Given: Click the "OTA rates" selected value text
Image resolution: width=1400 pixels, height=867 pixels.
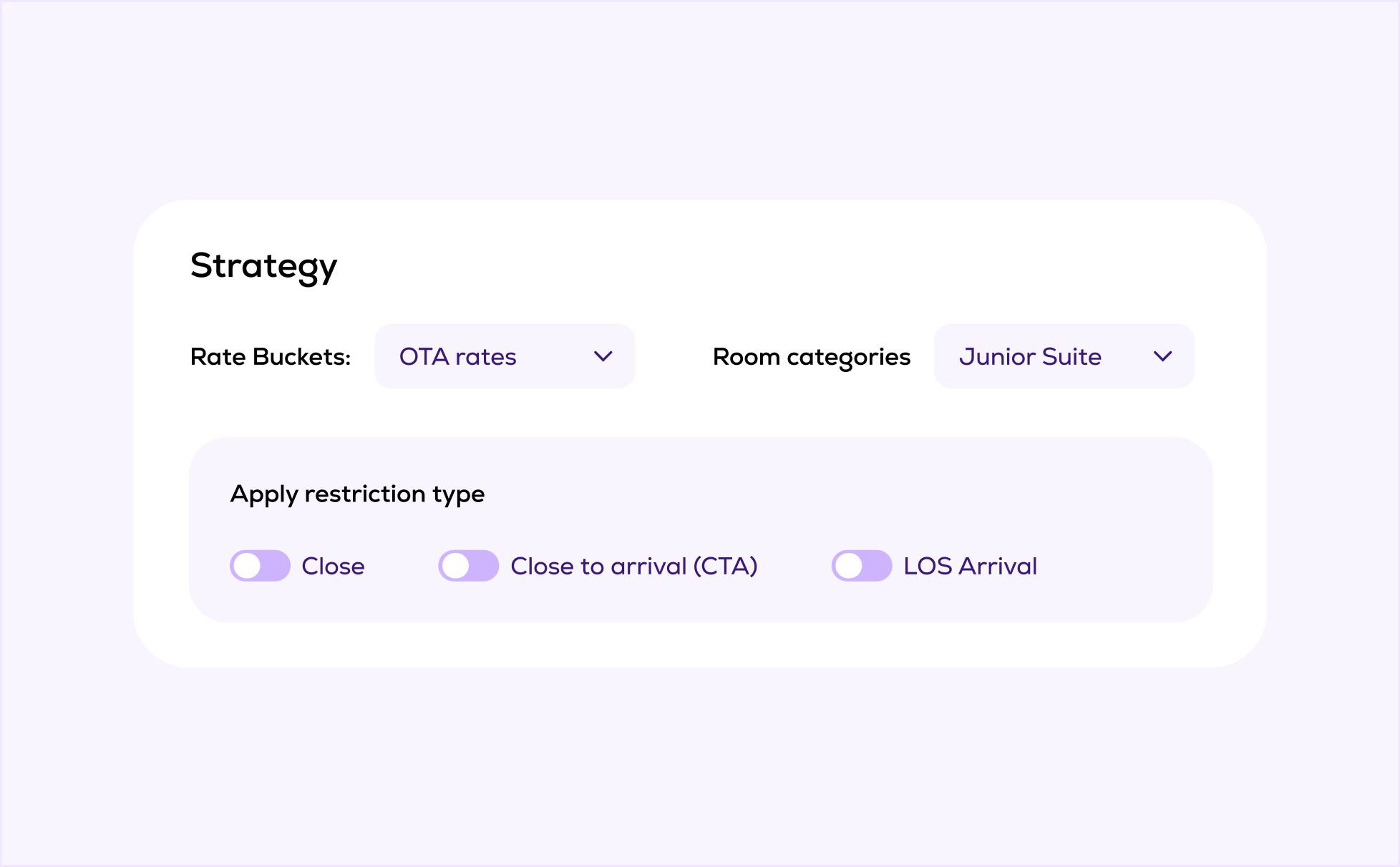Looking at the screenshot, I should click(457, 356).
